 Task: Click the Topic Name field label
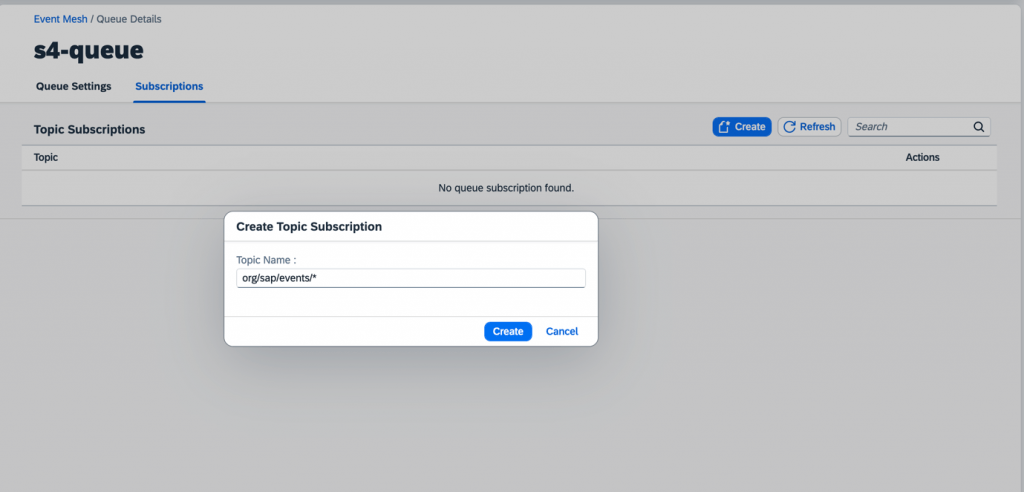[x=266, y=259]
